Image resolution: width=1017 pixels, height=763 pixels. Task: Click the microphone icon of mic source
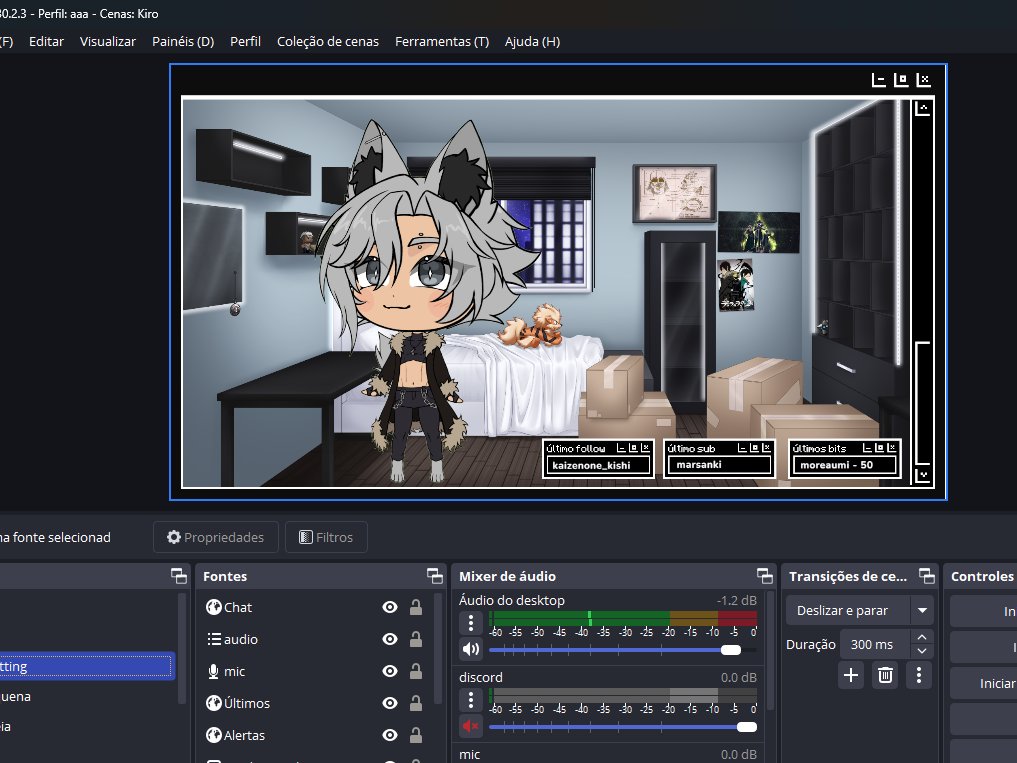coord(213,672)
